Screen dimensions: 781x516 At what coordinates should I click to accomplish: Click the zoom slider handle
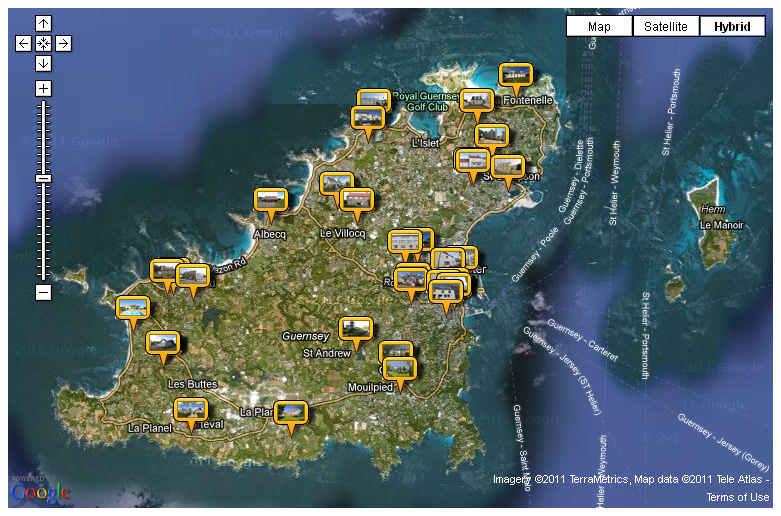click(43, 178)
